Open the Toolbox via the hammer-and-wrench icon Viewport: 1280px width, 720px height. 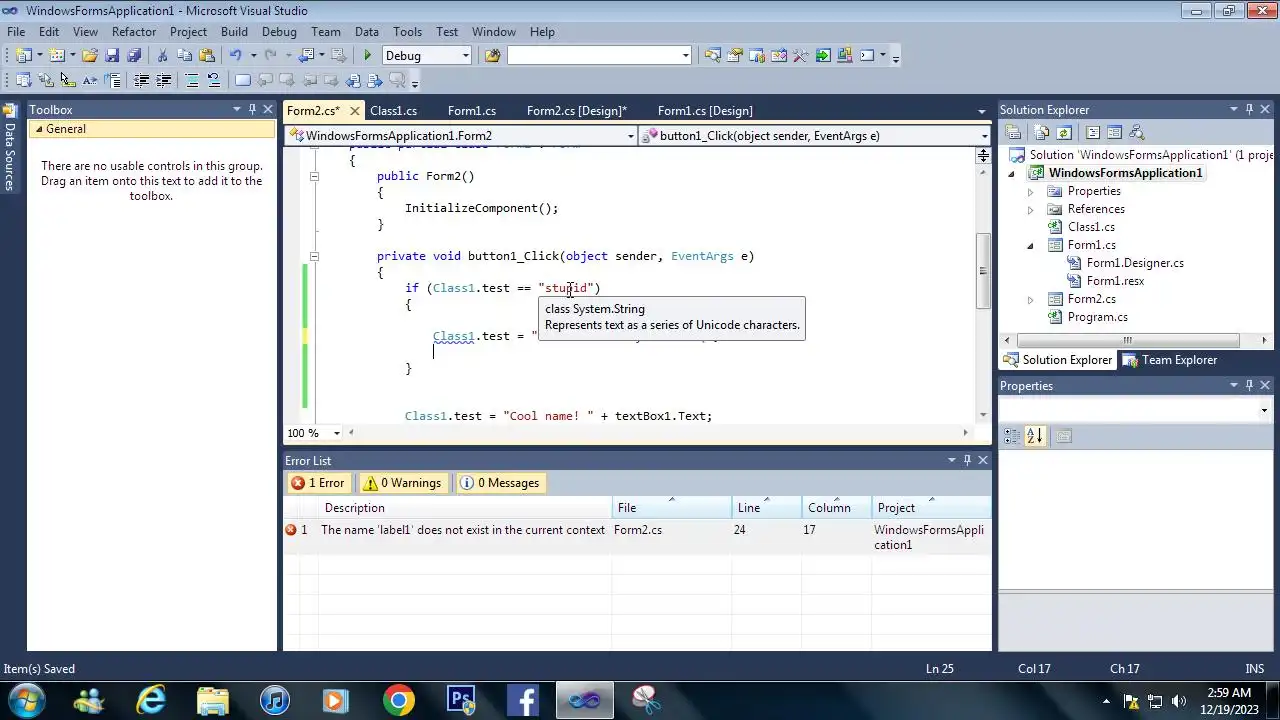(800, 56)
